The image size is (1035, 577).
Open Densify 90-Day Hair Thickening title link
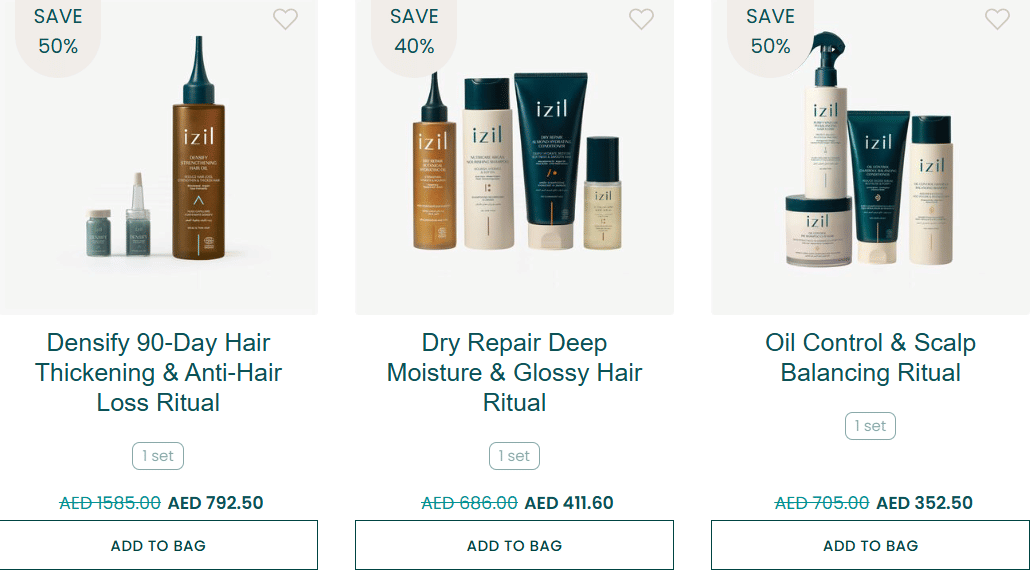pyautogui.click(x=158, y=372)
